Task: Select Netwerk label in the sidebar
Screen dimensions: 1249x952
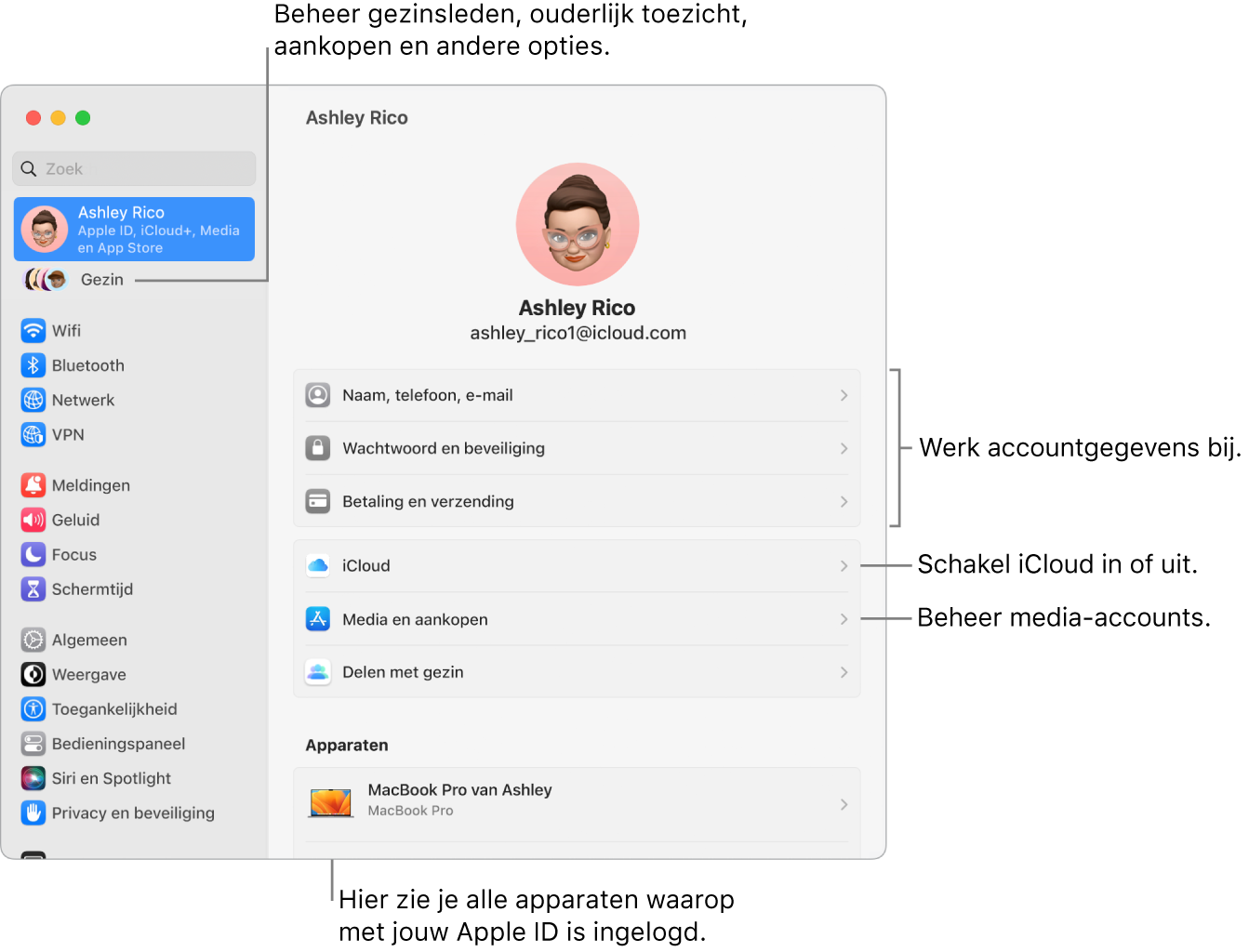Action: pos(84,400)
